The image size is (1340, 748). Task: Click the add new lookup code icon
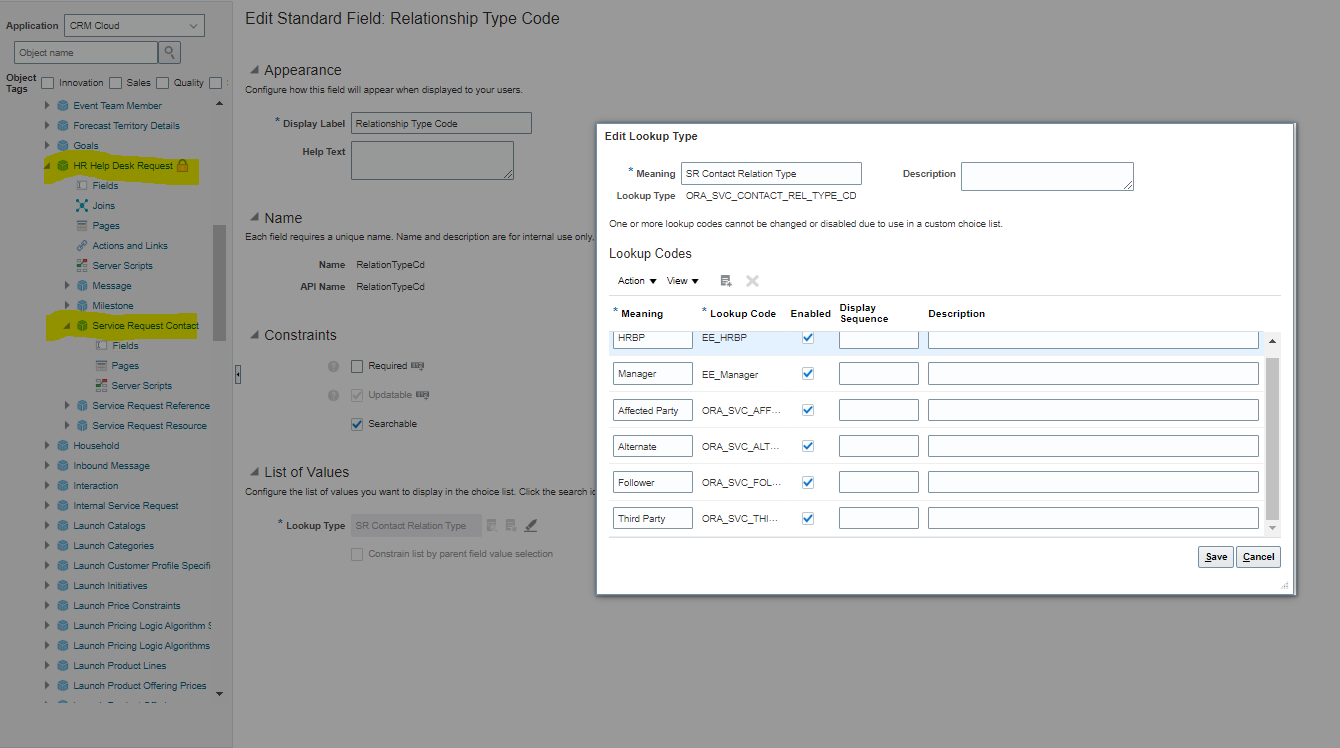[x=726, y=281]
